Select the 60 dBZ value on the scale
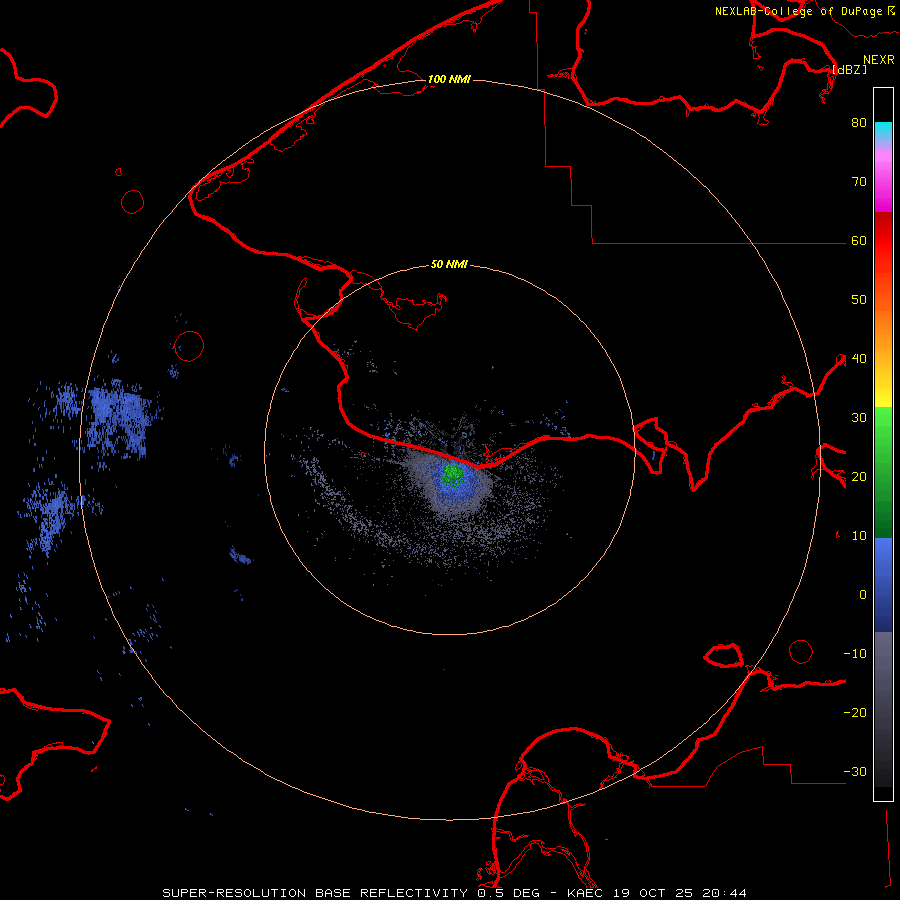 click(x=859, y=240)
